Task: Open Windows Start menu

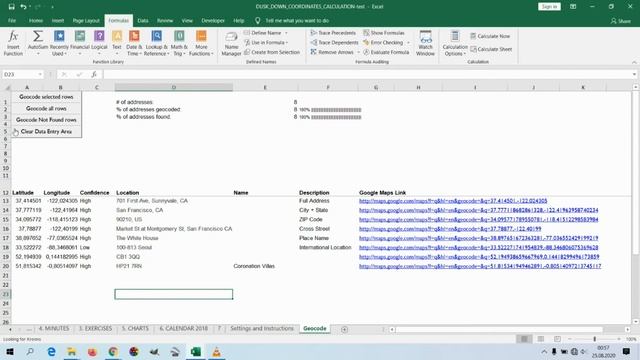Action: point(10,351)
